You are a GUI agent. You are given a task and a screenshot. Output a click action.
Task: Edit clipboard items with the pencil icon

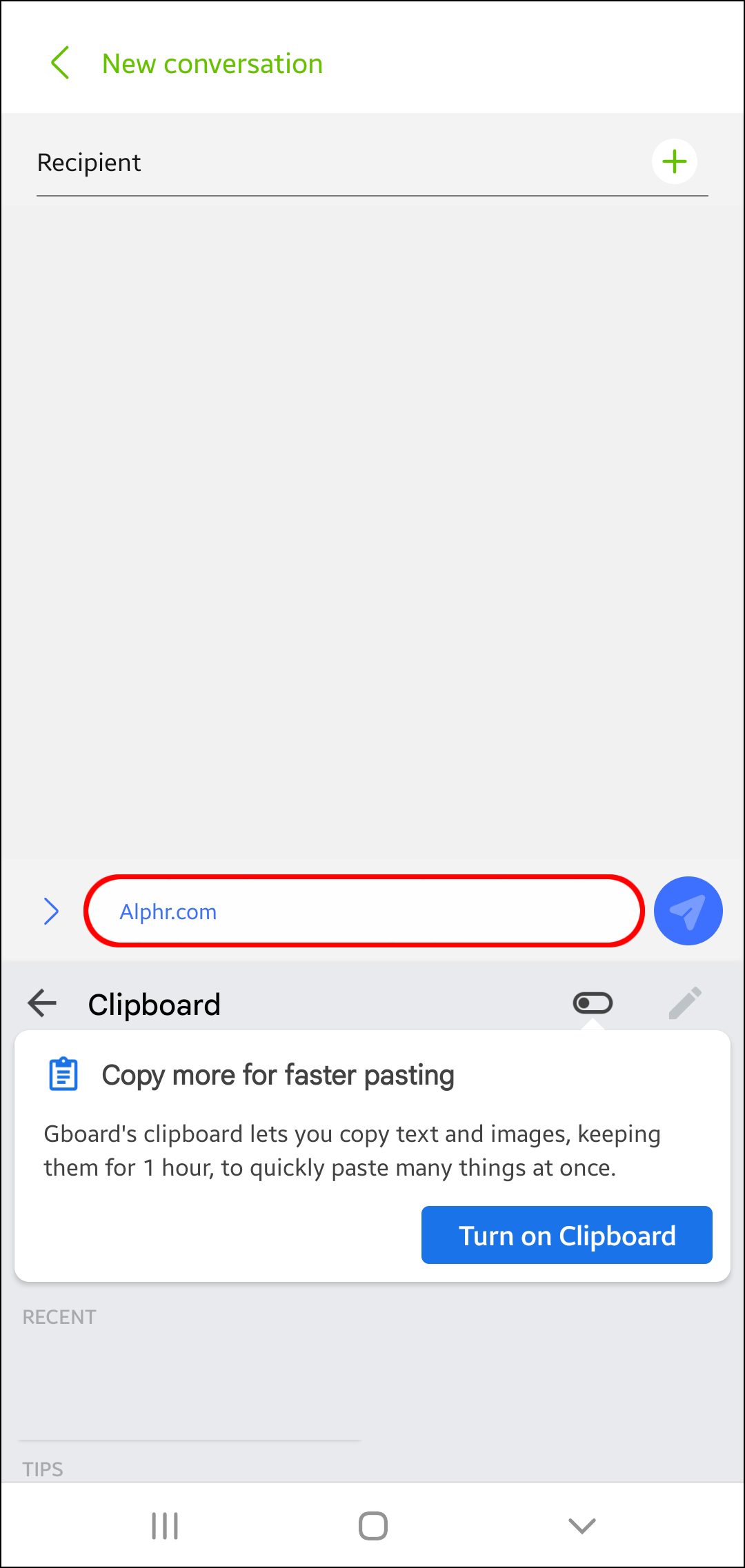point(685,1003)
